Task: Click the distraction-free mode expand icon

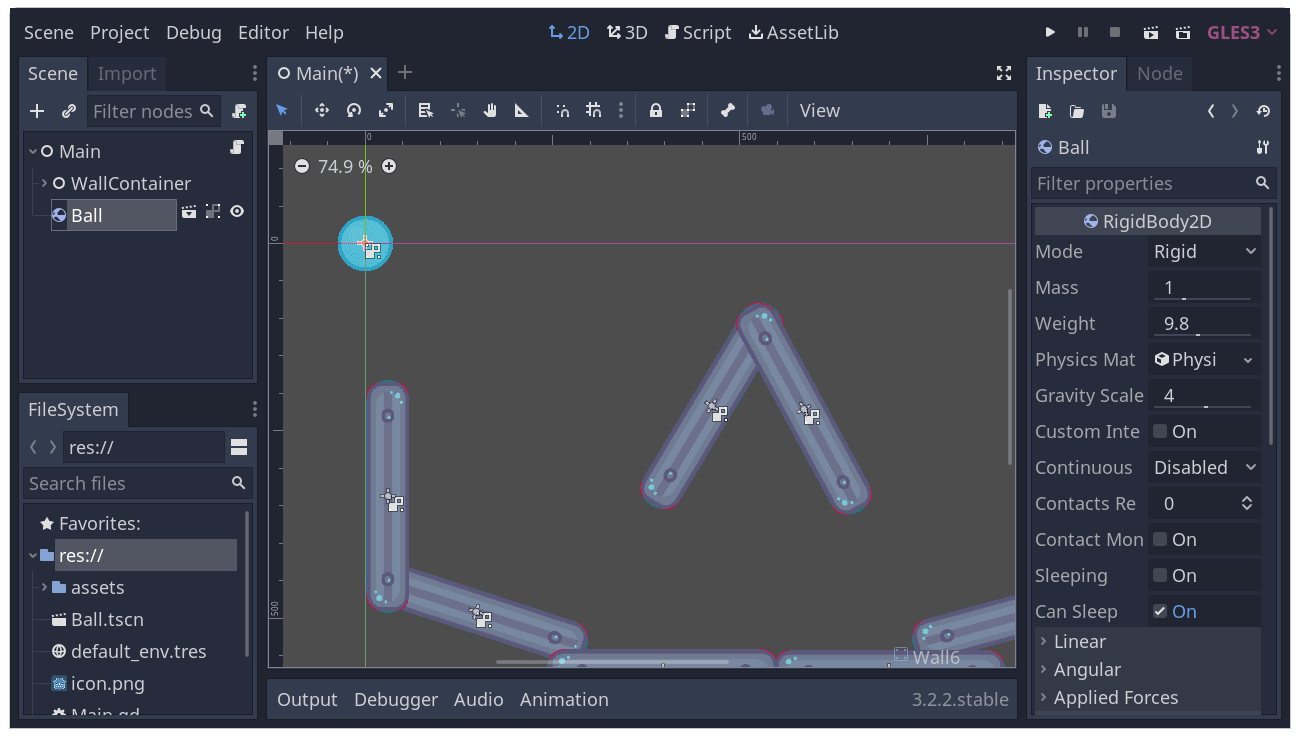Action: click(x=1004, y=73)
